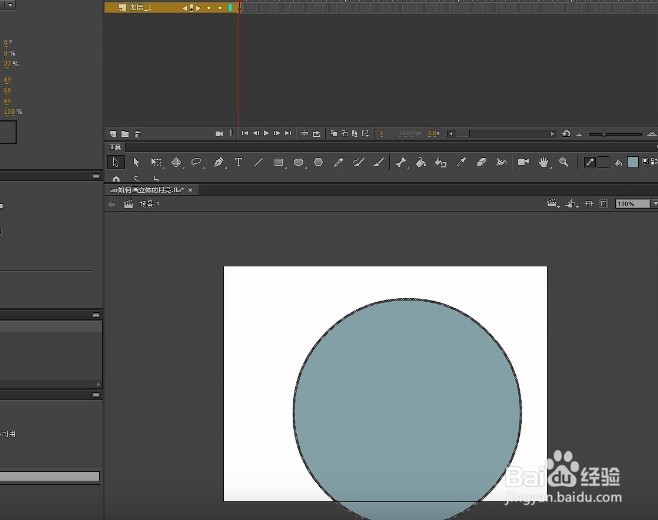Image resolution: width=658 pixels, height=520 pixels.
Task: Select the Eyedropper tool
Action: pyautogui.click(x=461, y=162)
